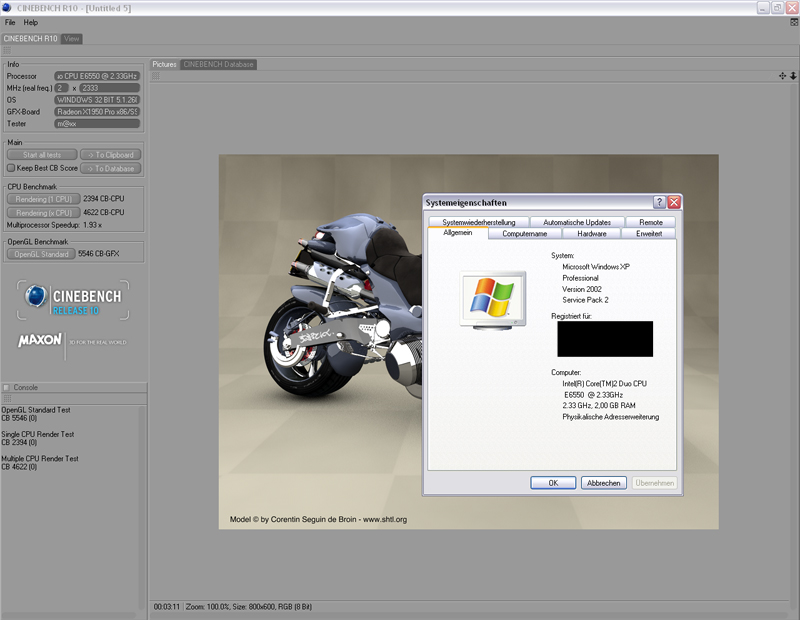Click the model credit caption text

(318, 519)
